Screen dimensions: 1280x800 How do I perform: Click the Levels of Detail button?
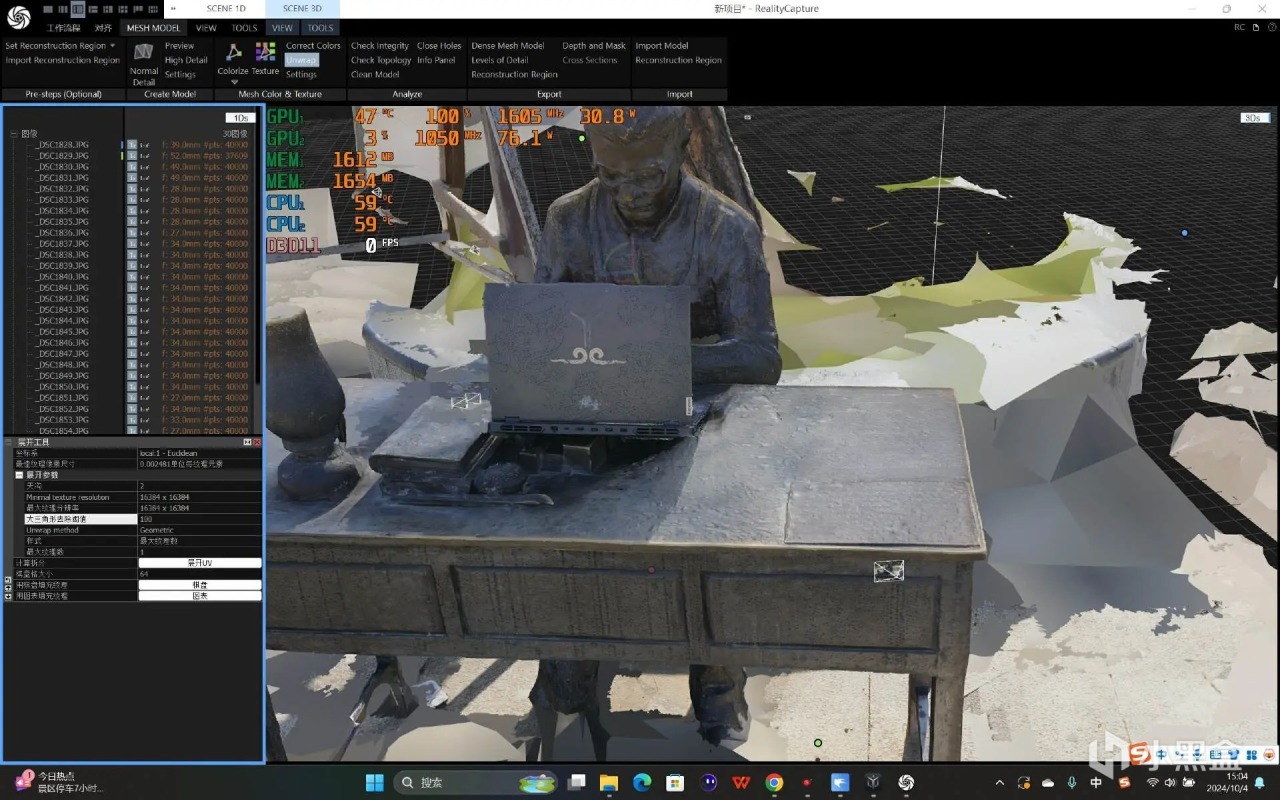coord(500,60)
